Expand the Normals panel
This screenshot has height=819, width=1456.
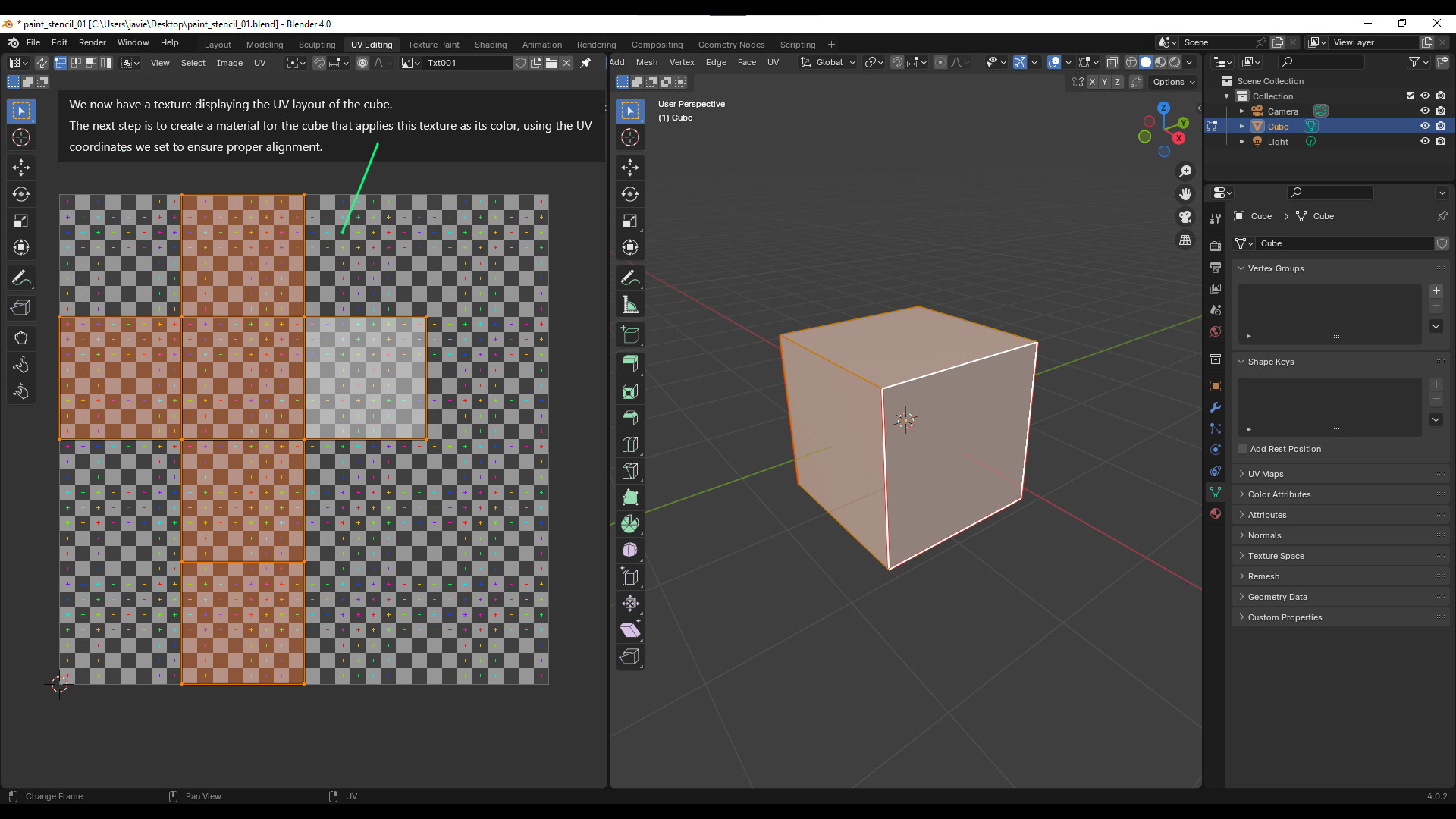coord(1341,535)
